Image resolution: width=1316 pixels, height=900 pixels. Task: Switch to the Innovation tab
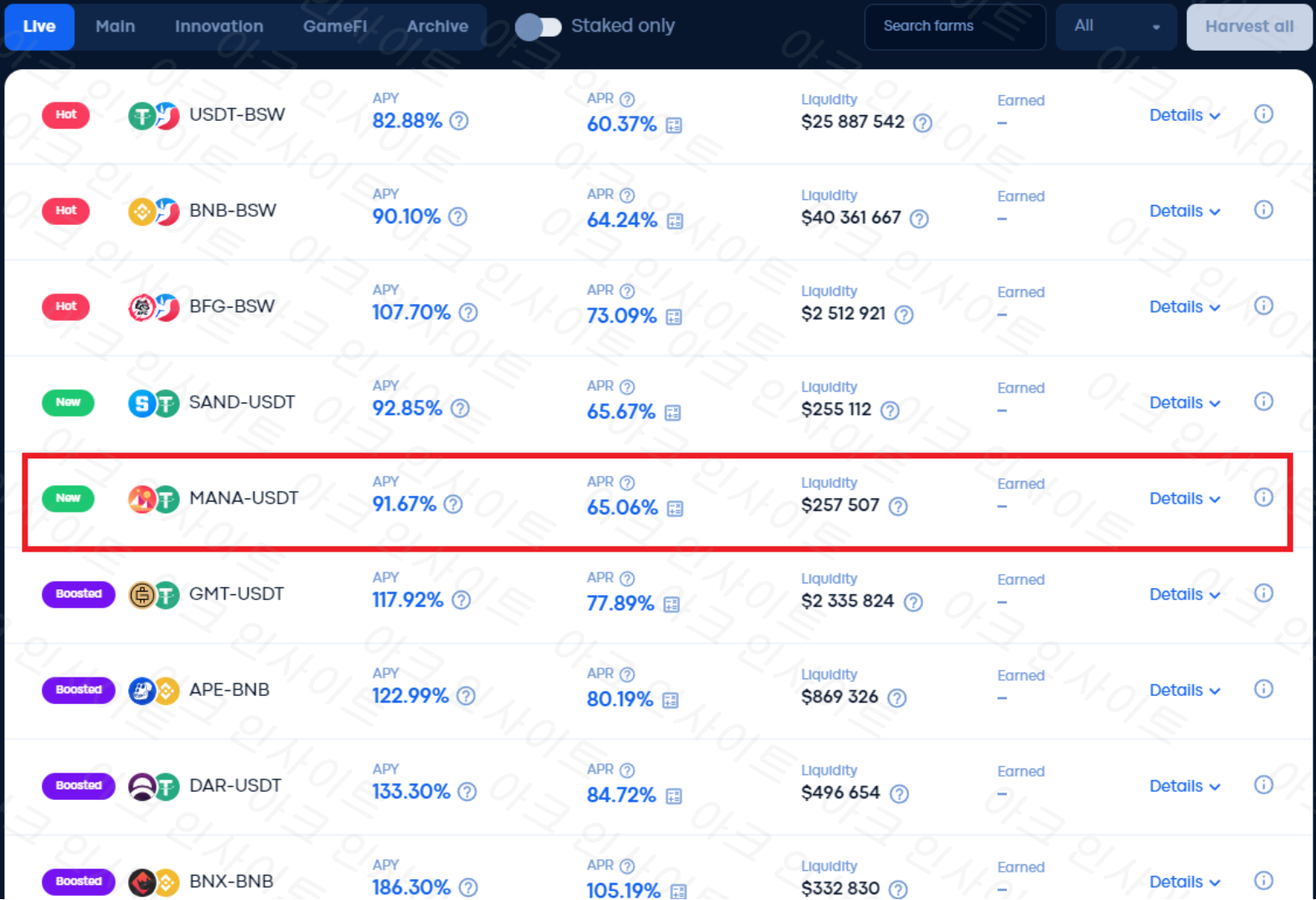coord(219,27)
